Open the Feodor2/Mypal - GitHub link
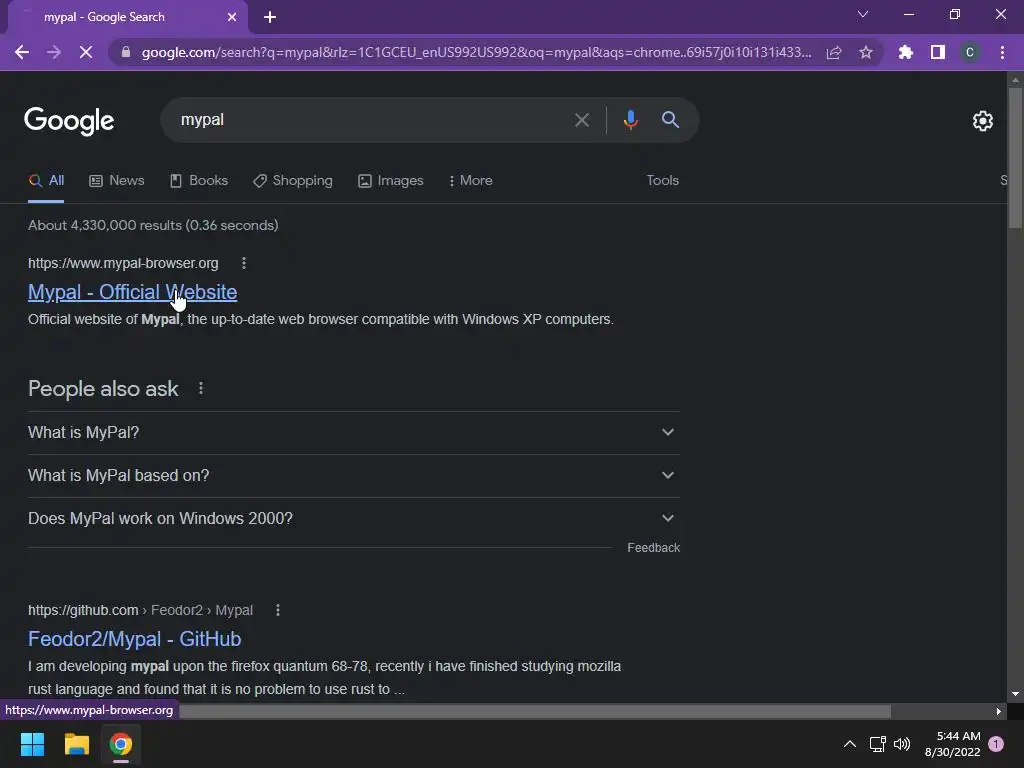This screenshot has height=768, width=1024. tap(135, 639)
